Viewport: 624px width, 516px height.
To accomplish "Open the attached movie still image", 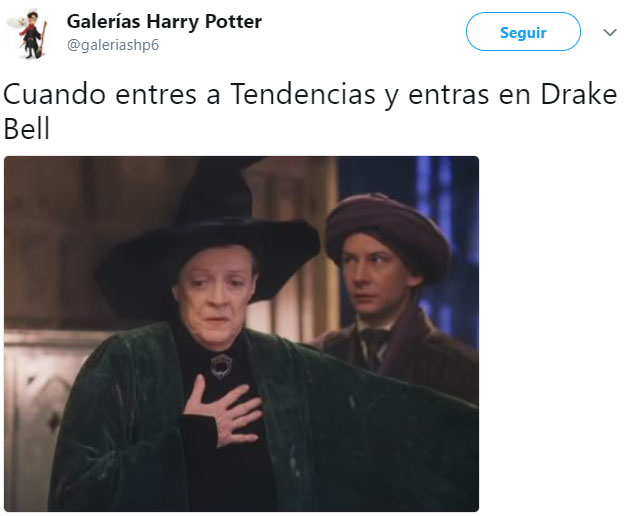I will tap(241, 334).
